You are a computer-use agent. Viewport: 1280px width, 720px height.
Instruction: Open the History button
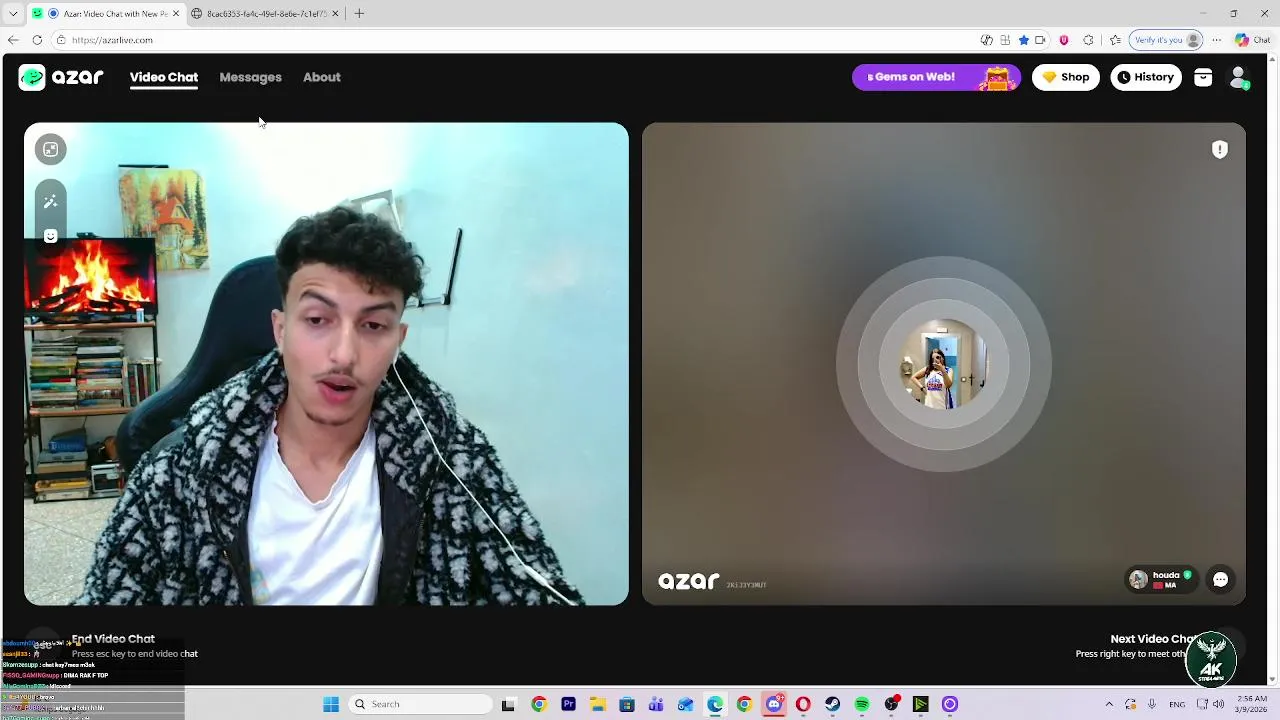tap(1146, 77)
